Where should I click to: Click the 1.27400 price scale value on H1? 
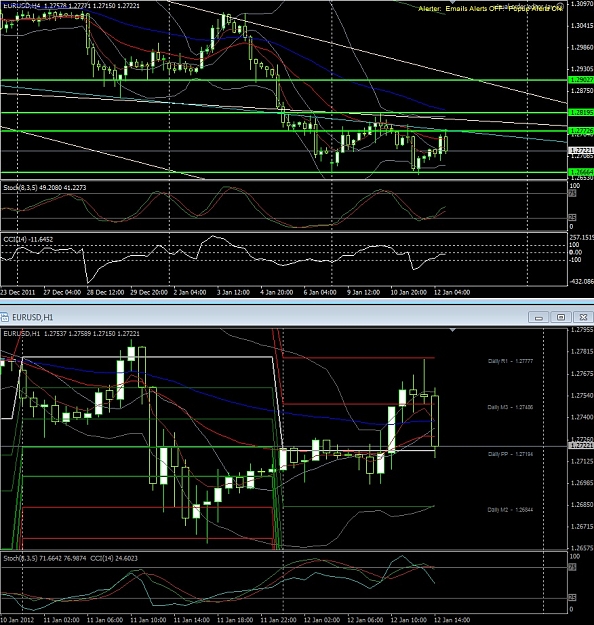pos(582,417)
